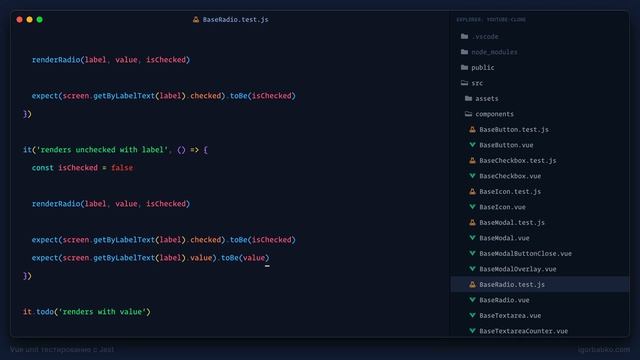The image size is (640, 360).
Task: Expand the public folder
Action: [483, 67]
